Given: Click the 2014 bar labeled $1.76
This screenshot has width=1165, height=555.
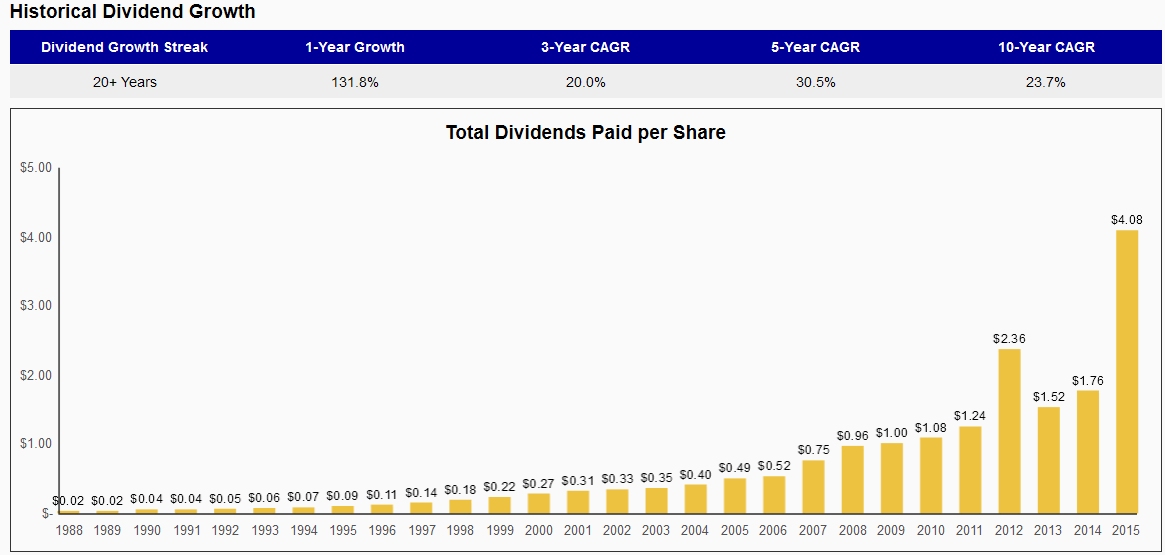Looking at the screenshot, I should point(1088,452).
